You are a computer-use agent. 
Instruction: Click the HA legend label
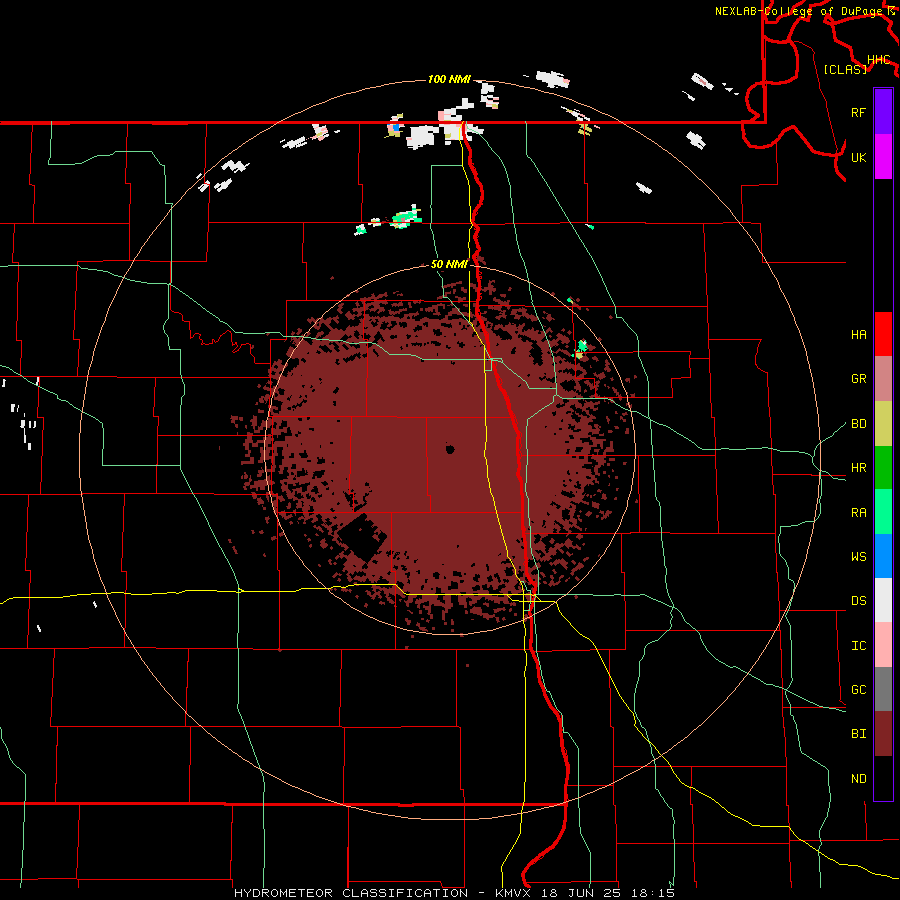click(x=858, y=335)
